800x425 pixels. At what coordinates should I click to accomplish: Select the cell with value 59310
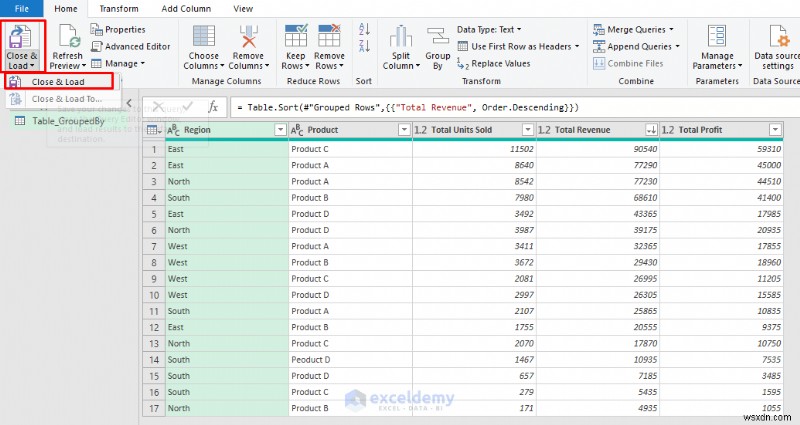coord(721,149)
